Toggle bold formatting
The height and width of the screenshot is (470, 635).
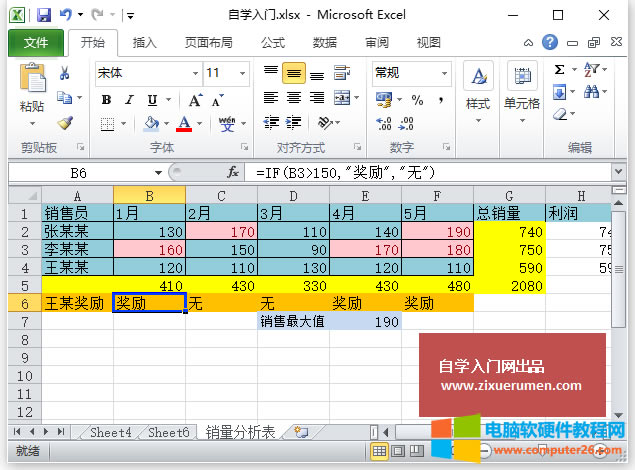point(104,98)
